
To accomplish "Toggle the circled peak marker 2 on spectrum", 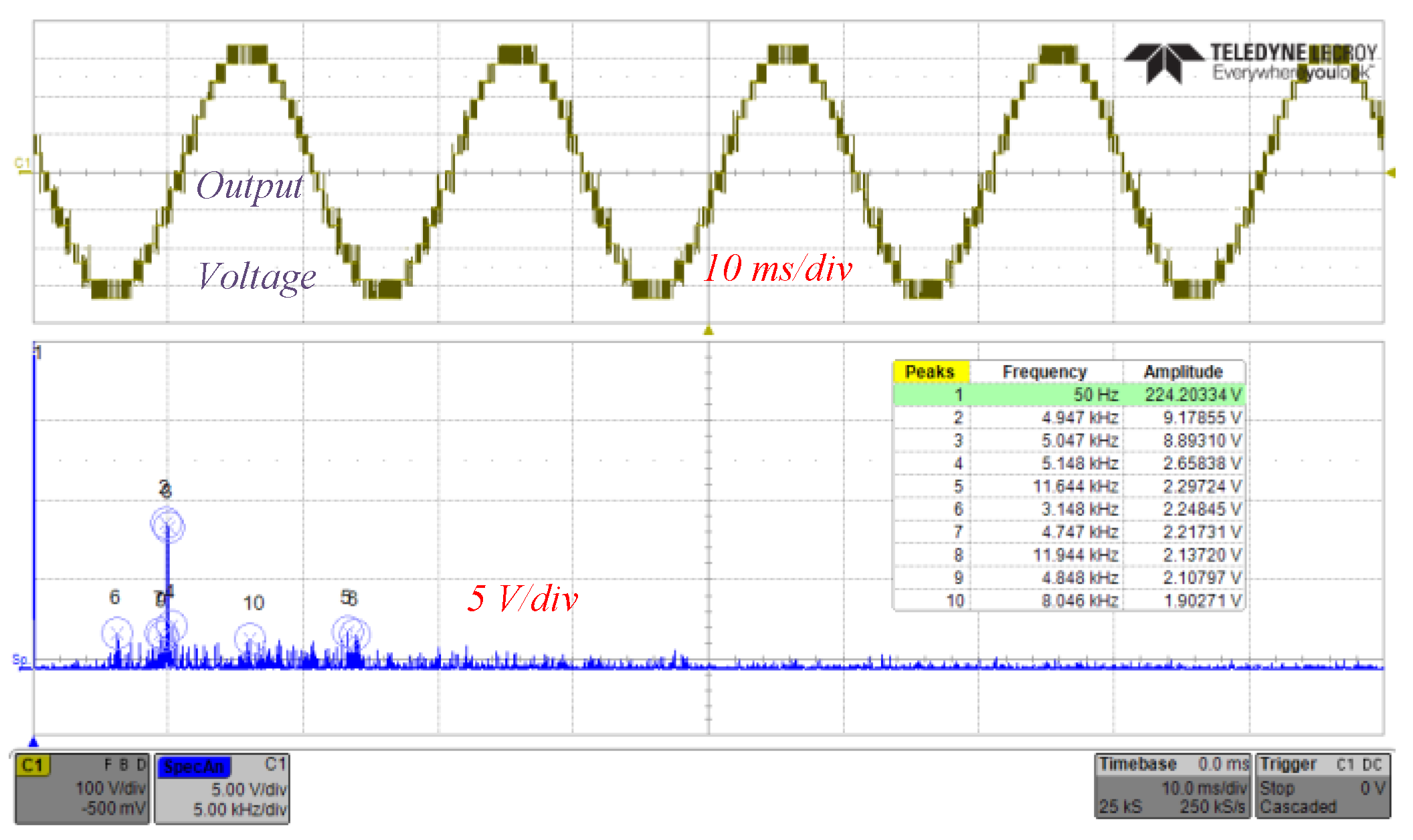I will click(167, 526).
